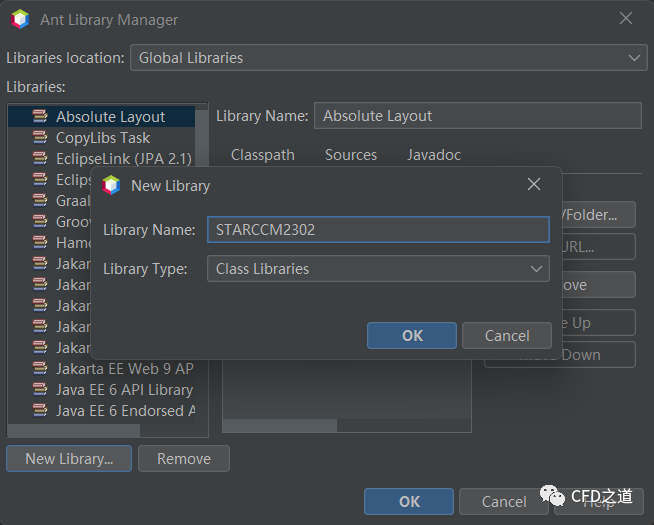Click the EclipseLink (JPA 2.1) library icon
This screenshot has height=525, width=654.
pyautogui.click(x=40, y=159)
